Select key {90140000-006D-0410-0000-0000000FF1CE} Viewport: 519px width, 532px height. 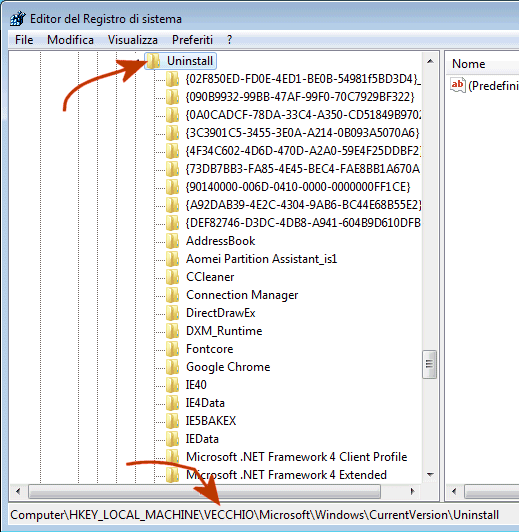tap(298, 187)
